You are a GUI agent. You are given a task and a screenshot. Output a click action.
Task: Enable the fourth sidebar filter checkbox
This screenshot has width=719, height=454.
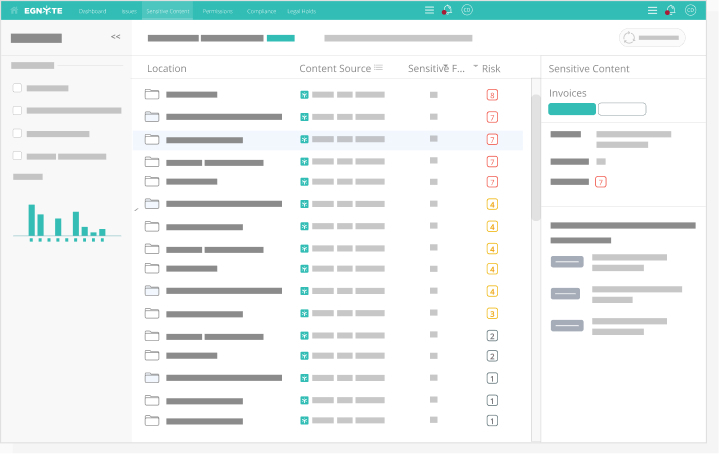pyautogui.click(x=17, y=155)
